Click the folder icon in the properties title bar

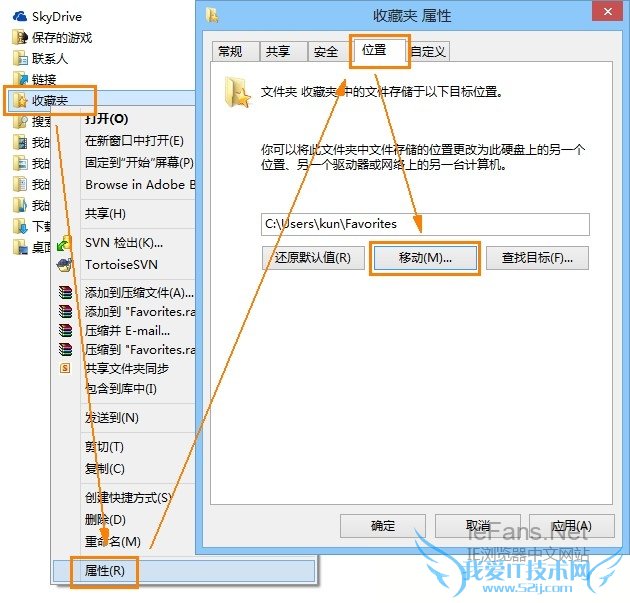pos(212,15)
